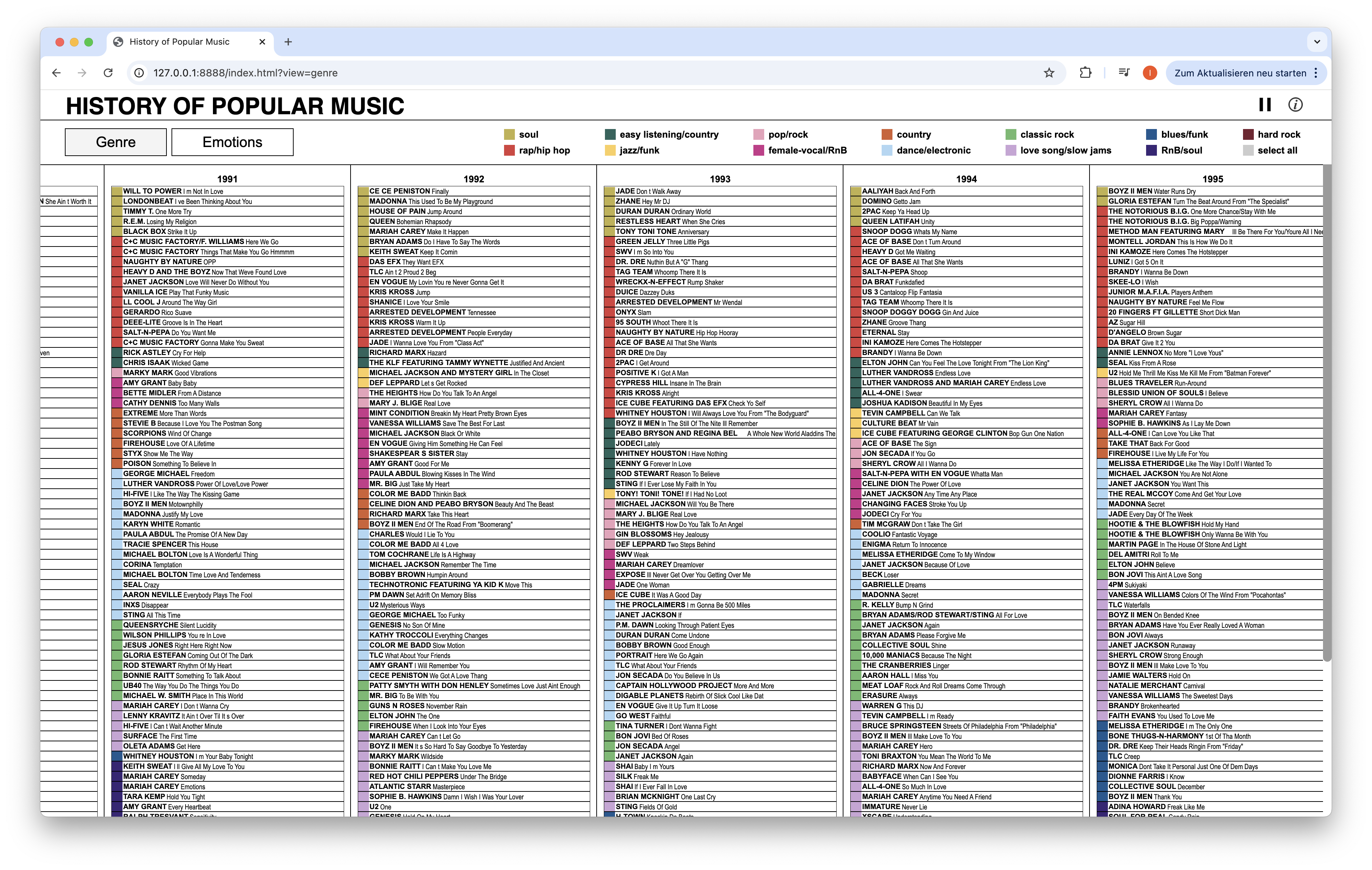Filter by female-vocal/RnB swatch

click(x=758, y=151)
